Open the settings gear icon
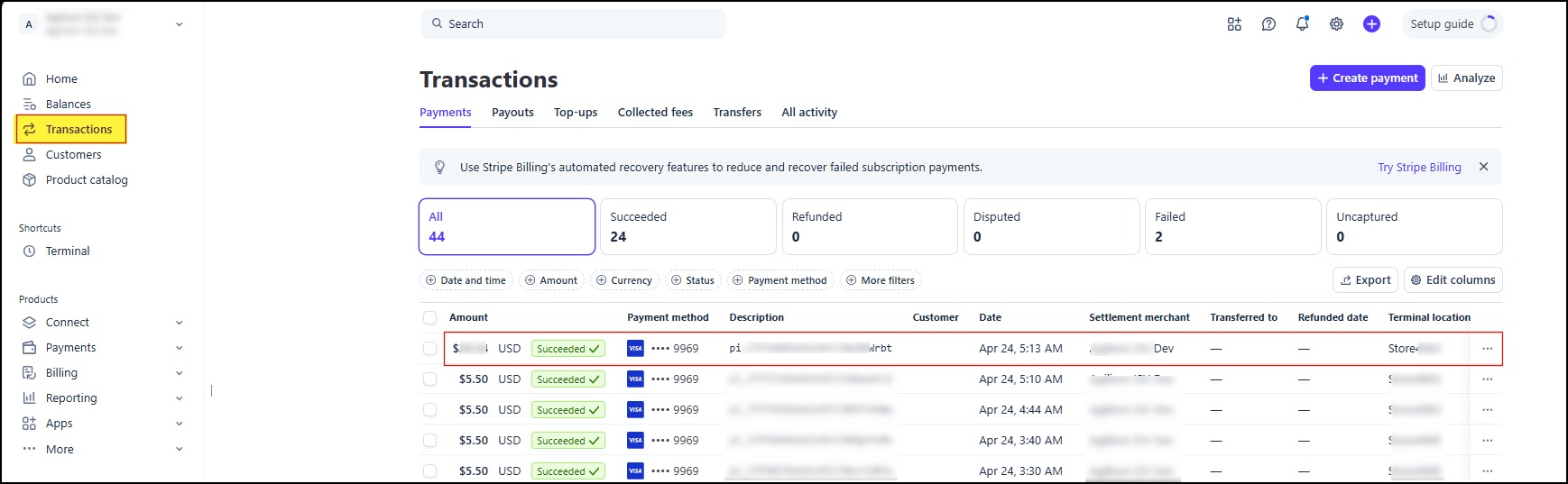This screenshot has height=484, width=1568. (x=1336, y=24)
